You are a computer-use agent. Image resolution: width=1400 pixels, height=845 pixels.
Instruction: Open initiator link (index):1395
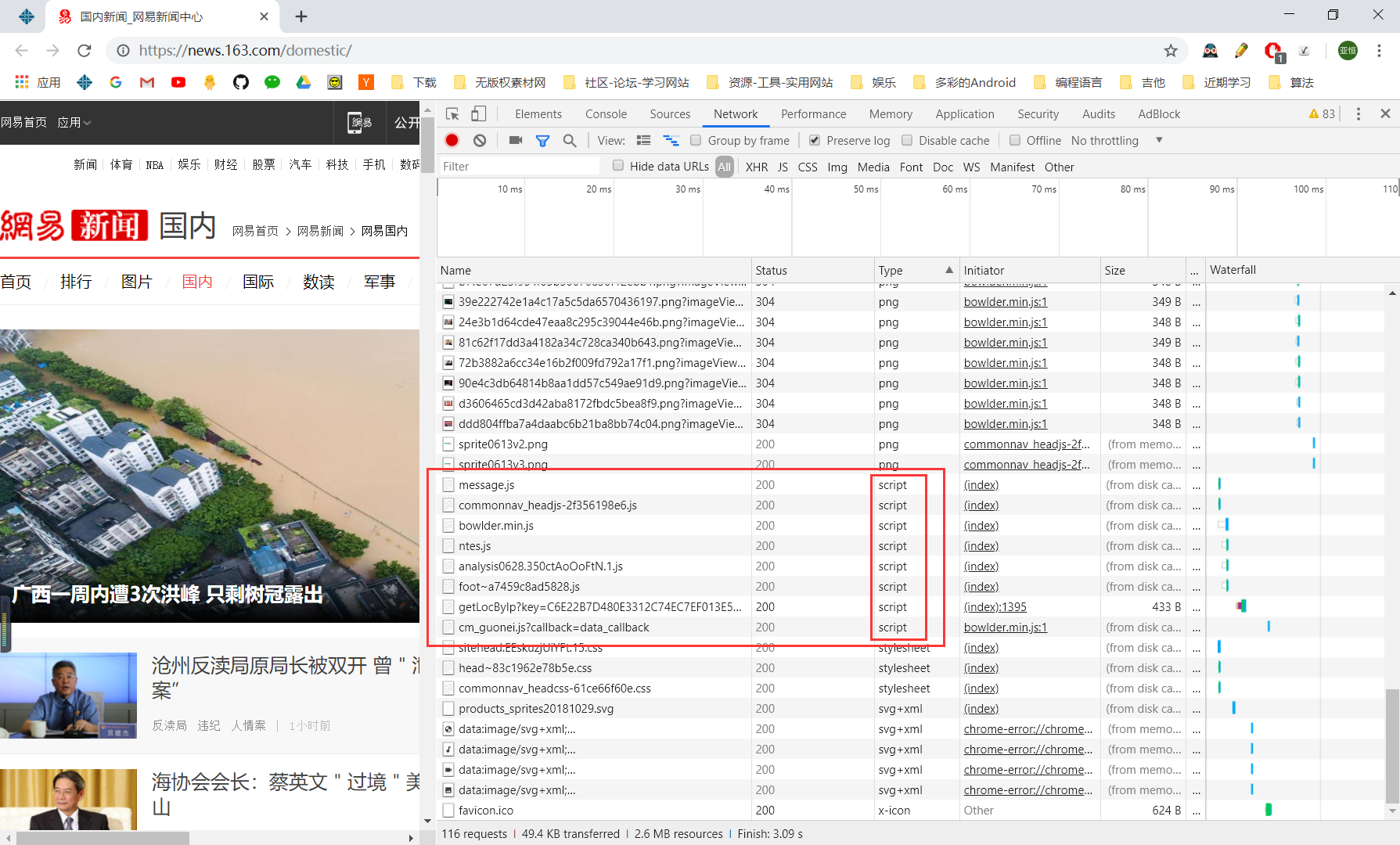(x=995, y=607)
